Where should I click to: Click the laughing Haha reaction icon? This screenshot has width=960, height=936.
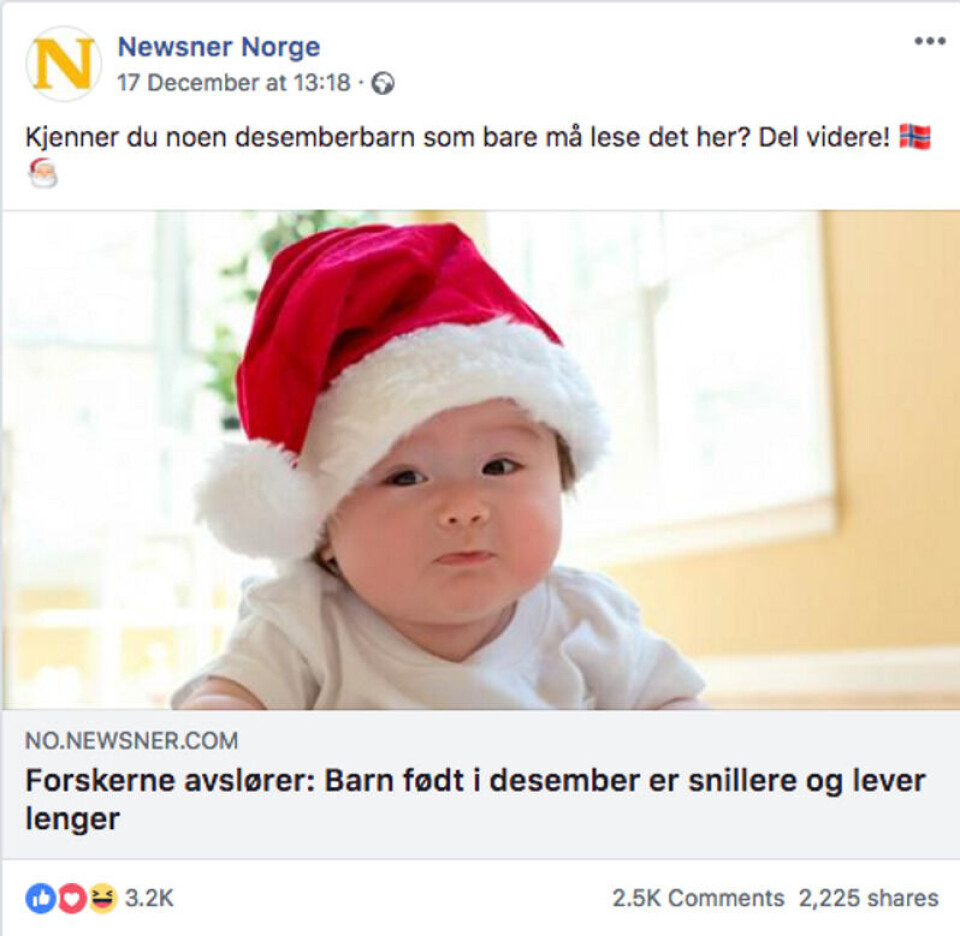click(x=102, y=898)
